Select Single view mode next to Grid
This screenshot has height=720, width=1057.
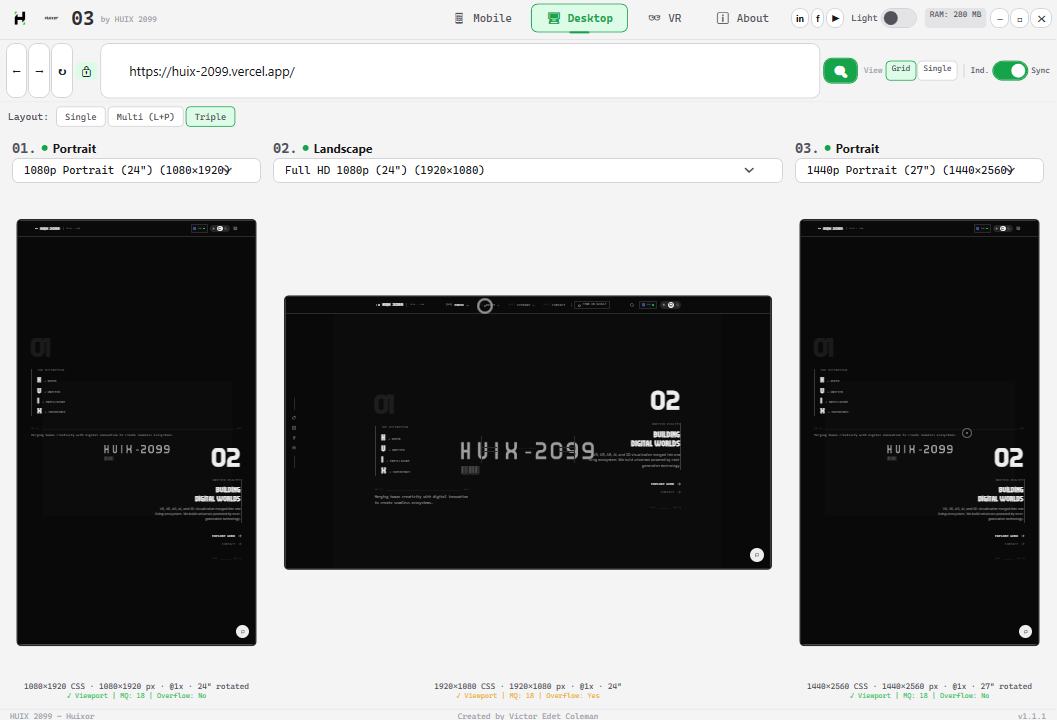pyautogui.click(x=937, y=70)
